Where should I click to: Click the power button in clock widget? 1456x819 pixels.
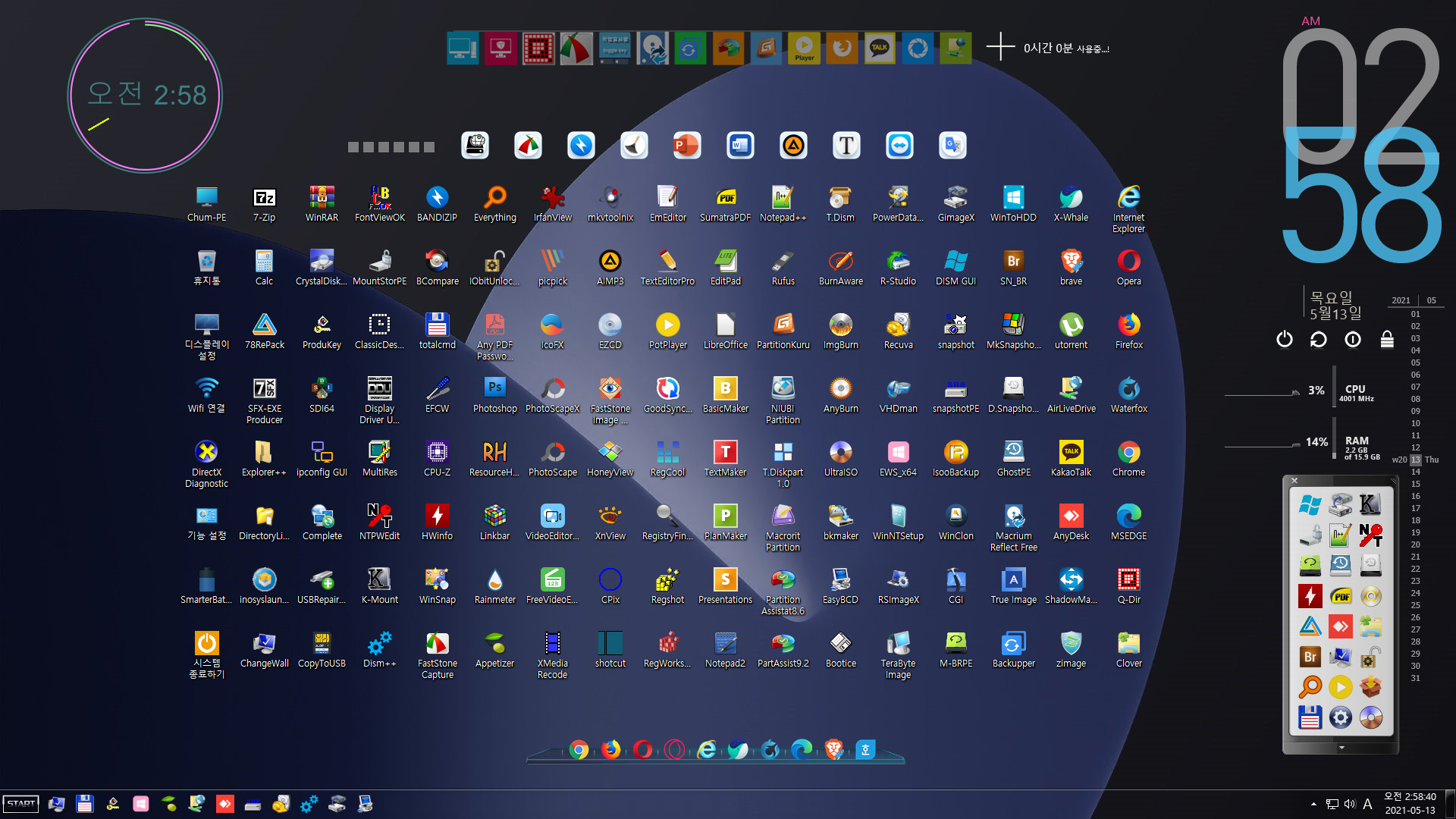click(1284, 339)
